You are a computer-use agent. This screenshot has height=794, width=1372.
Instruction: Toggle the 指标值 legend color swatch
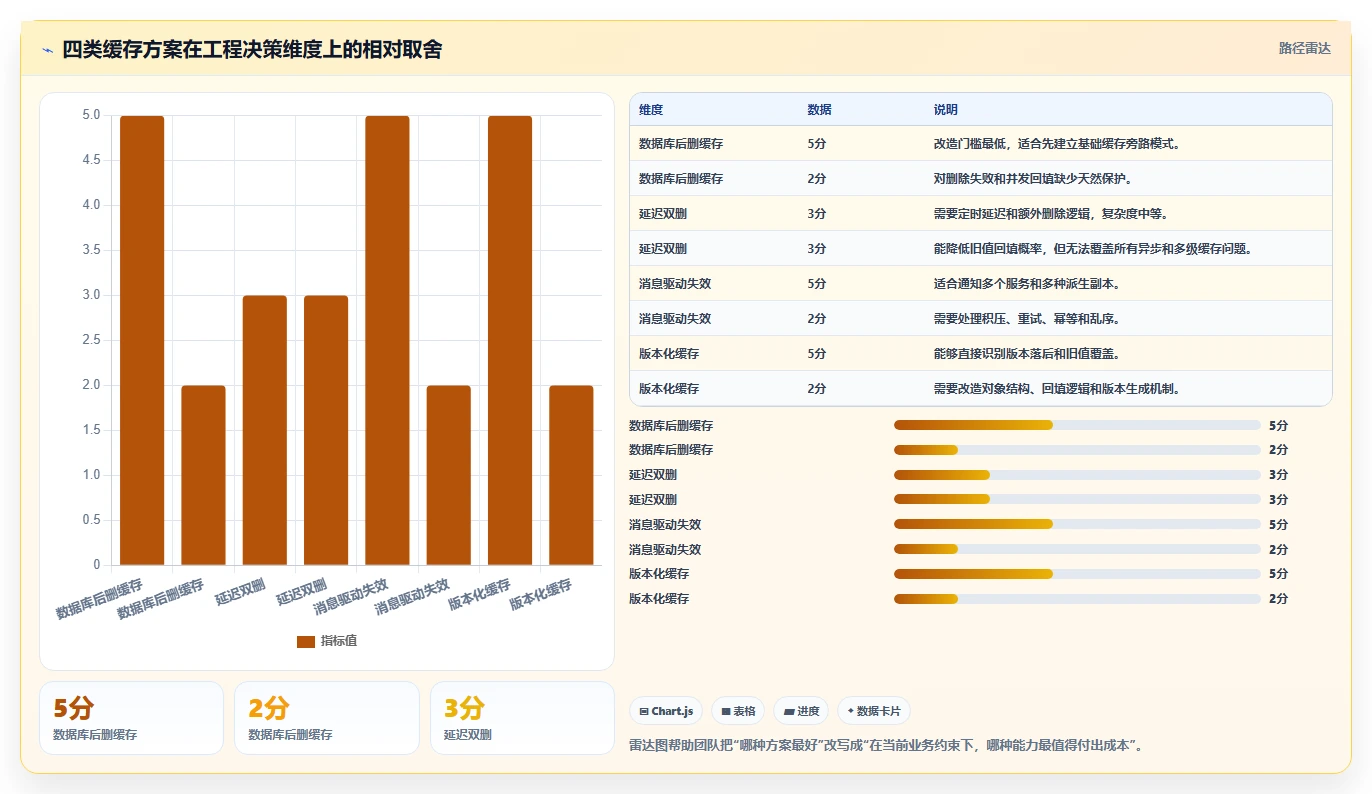tap(306, 641)
